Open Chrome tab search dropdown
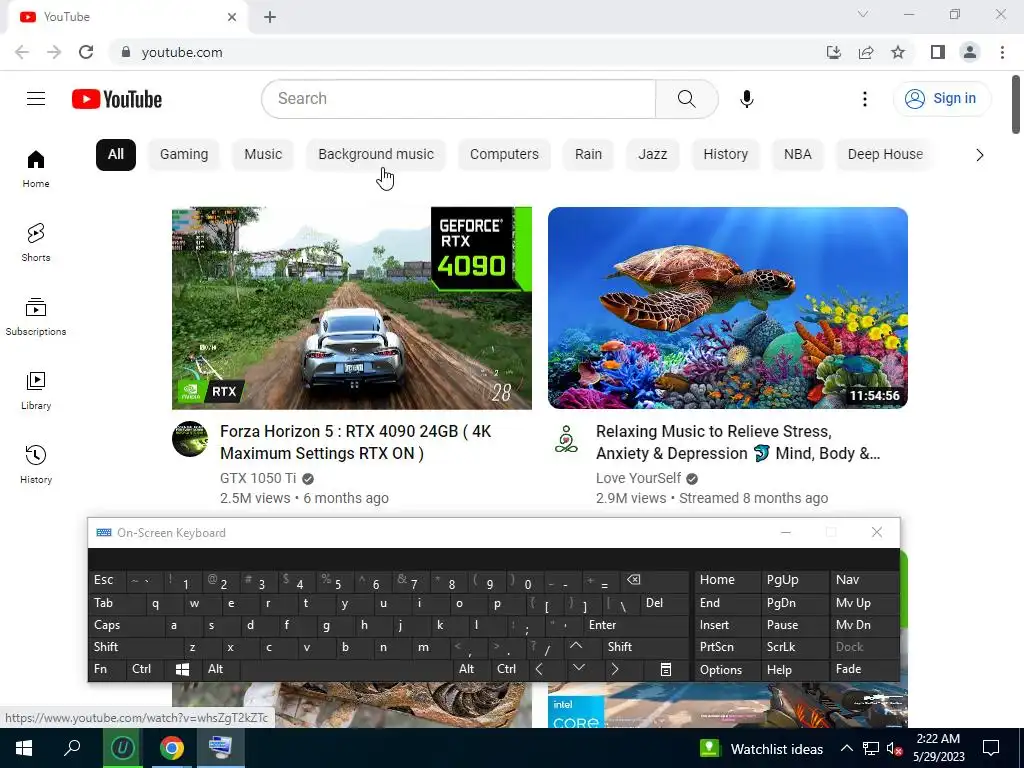Viewport: 1024px width, 768px height. click(x=863, y=14)
